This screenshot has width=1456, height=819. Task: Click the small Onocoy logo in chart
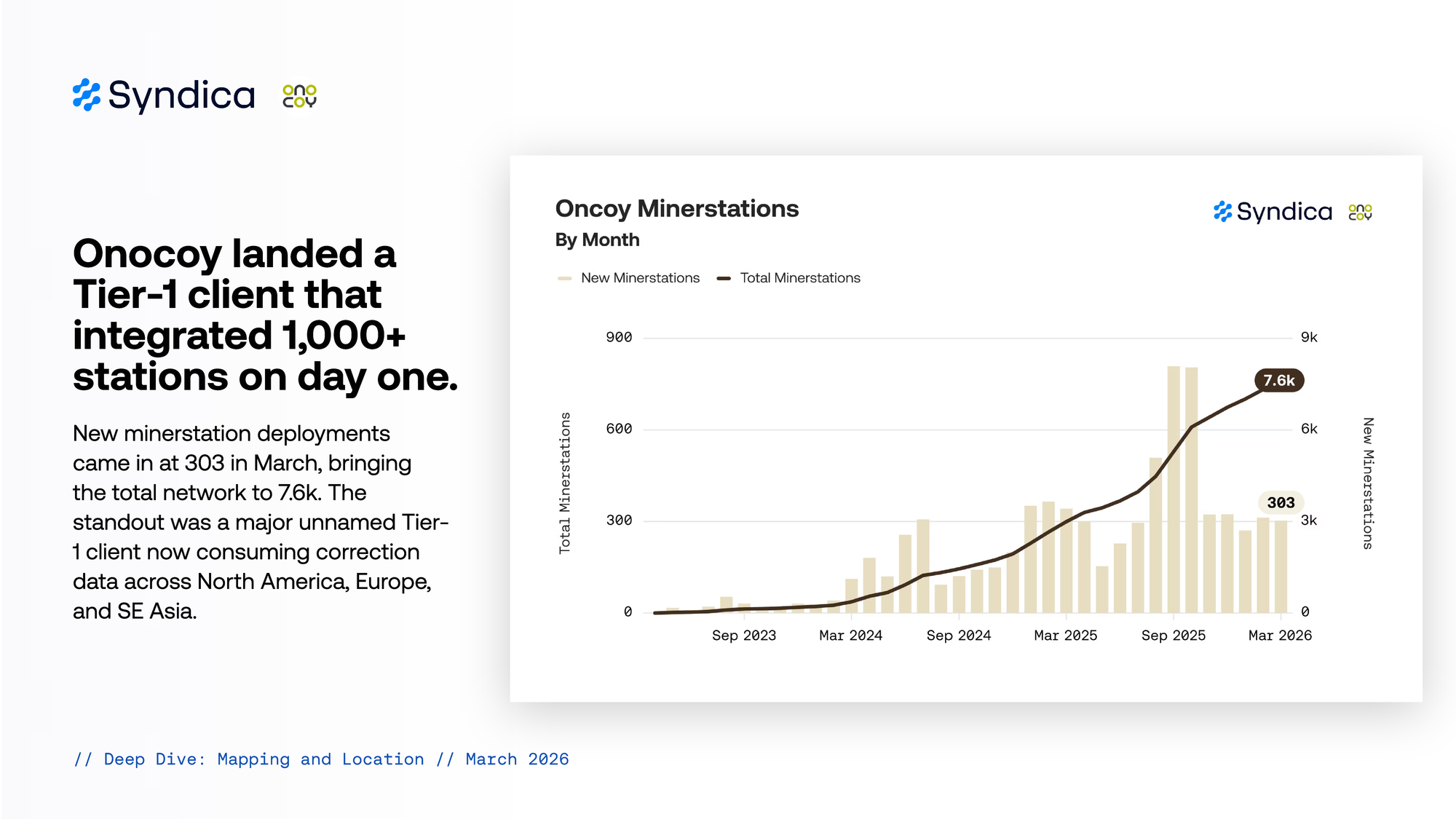(x=1360, y=212)
